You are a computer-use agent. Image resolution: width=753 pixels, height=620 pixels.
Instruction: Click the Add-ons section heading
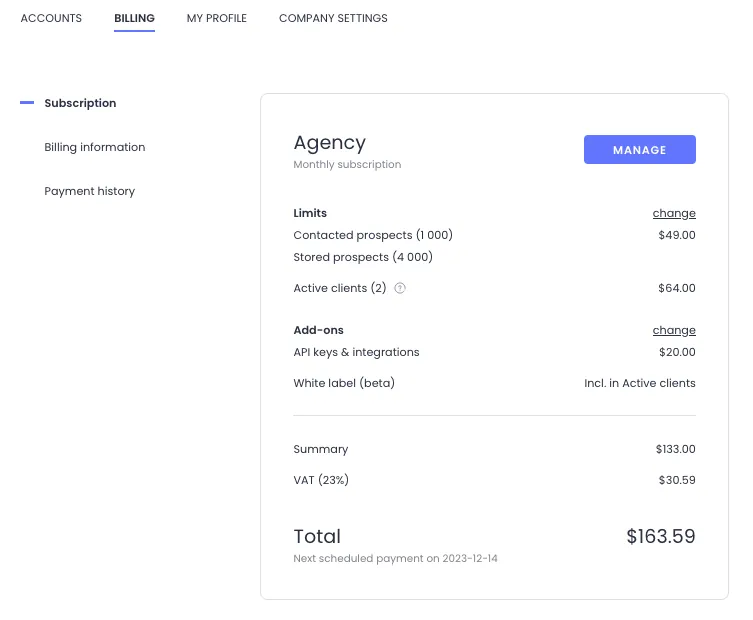pos(318,330)
